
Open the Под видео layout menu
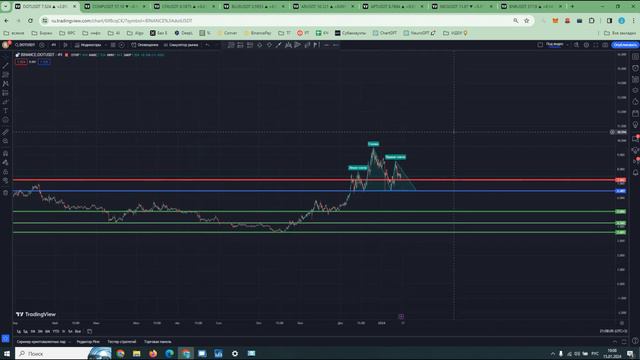(x=554, y=44)
